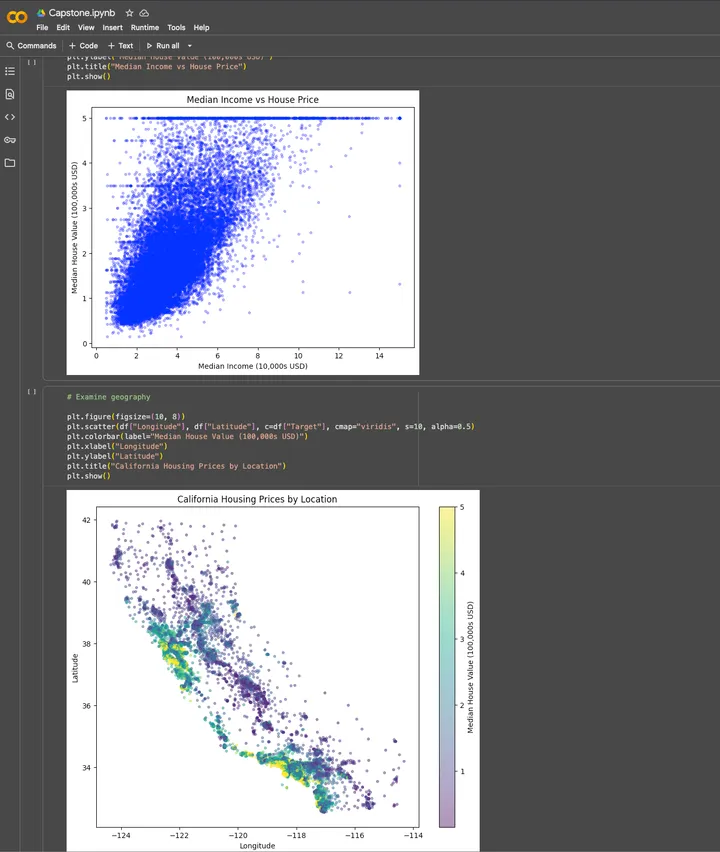This screenshot has width=720, height=852.
Task: Click the cloud save status icon
Action: [144, 12]
